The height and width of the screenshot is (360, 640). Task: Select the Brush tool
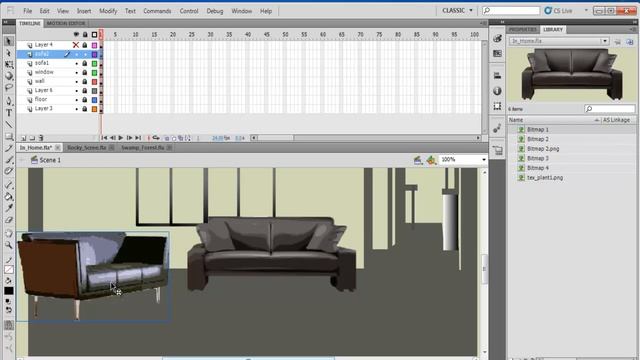9,160
